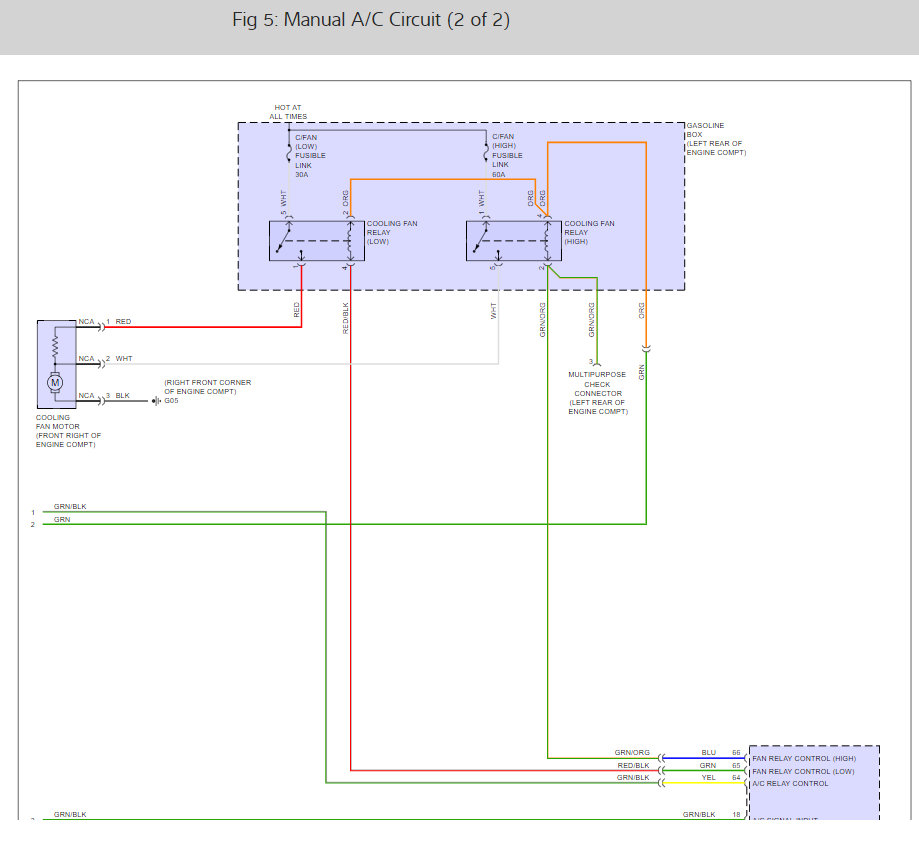Click the 'COOLING FAN RELAY (HIGH)' label
The height and width of the screenshot is (841, 919).
[589, 233]
